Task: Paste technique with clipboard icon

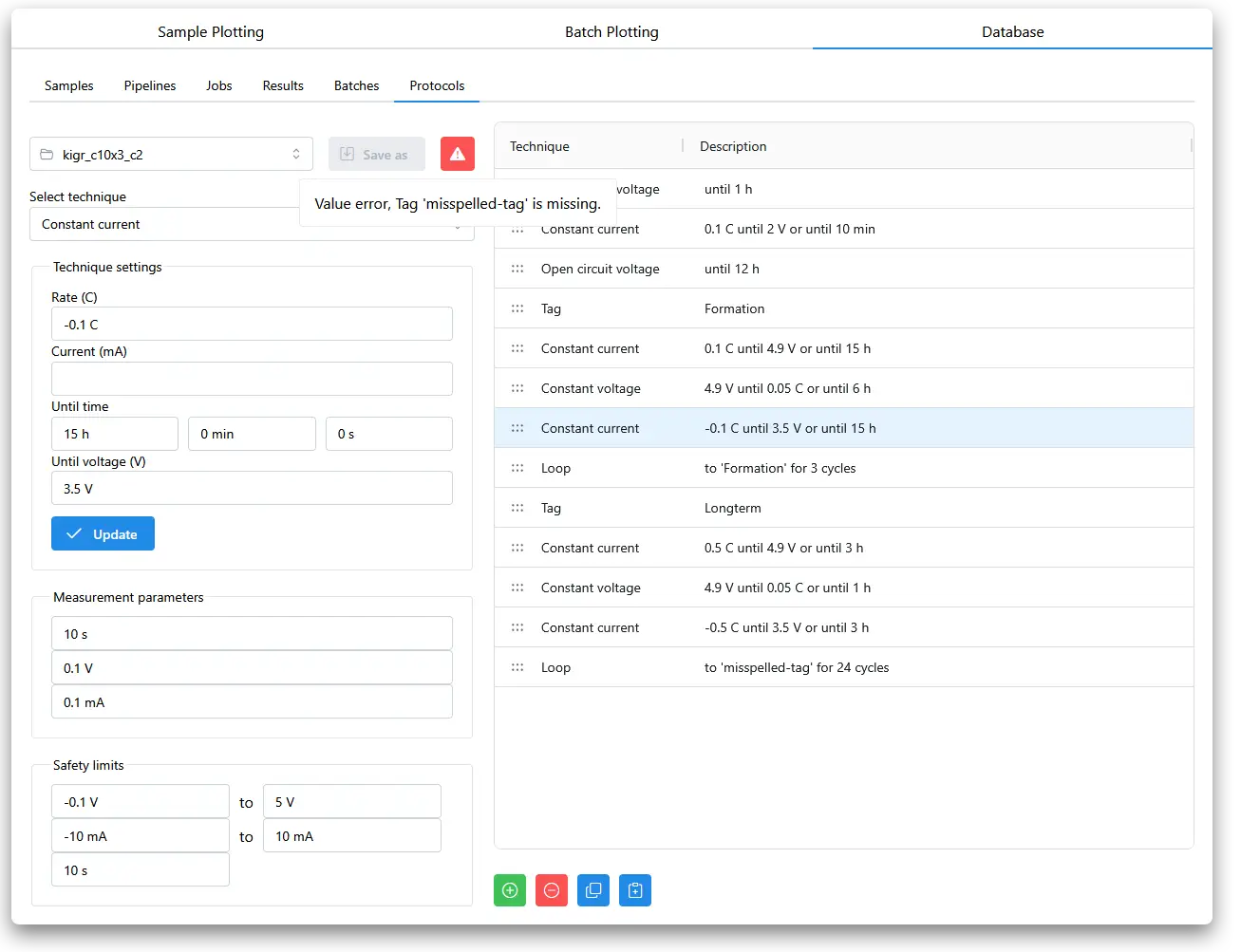Action: tap(635, 890)
